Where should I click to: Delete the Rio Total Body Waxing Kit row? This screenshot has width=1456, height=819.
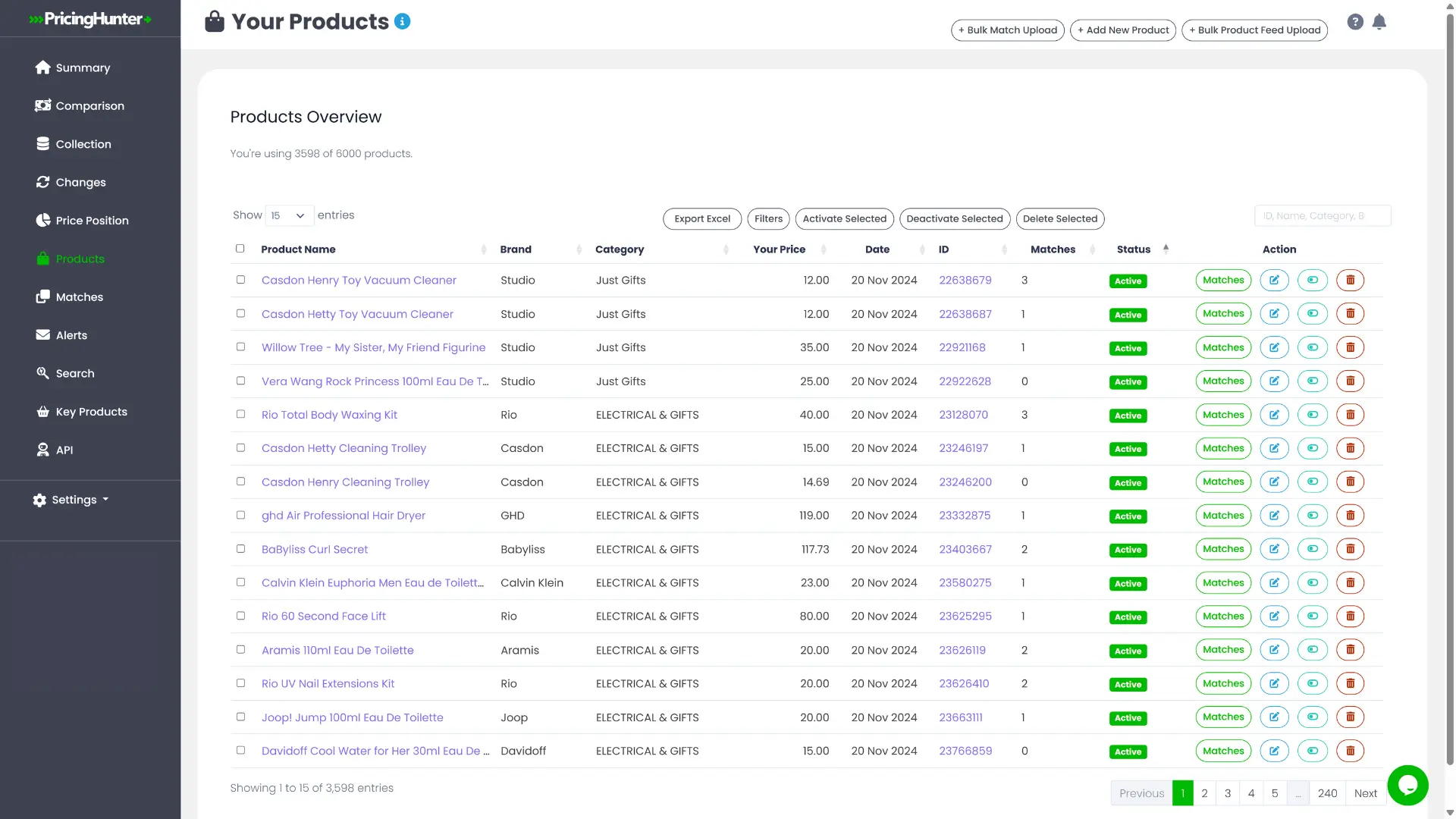(1350, 415)
